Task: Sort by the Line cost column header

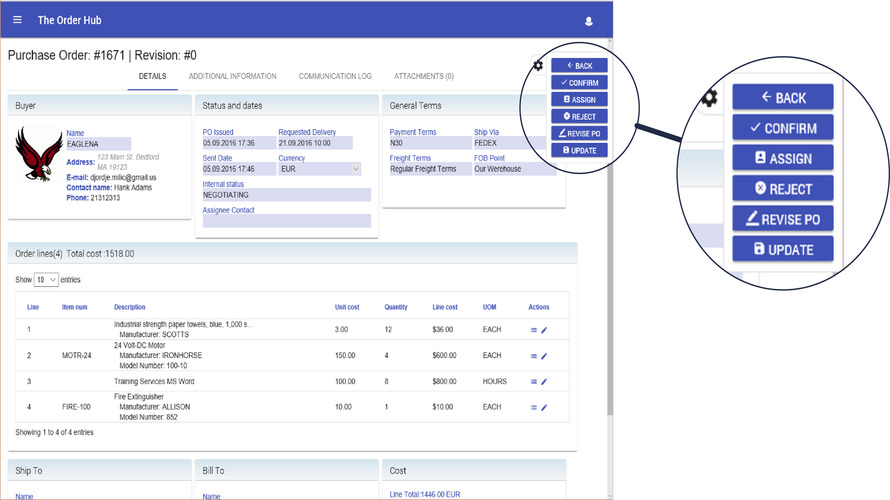Action: (445, 307)
